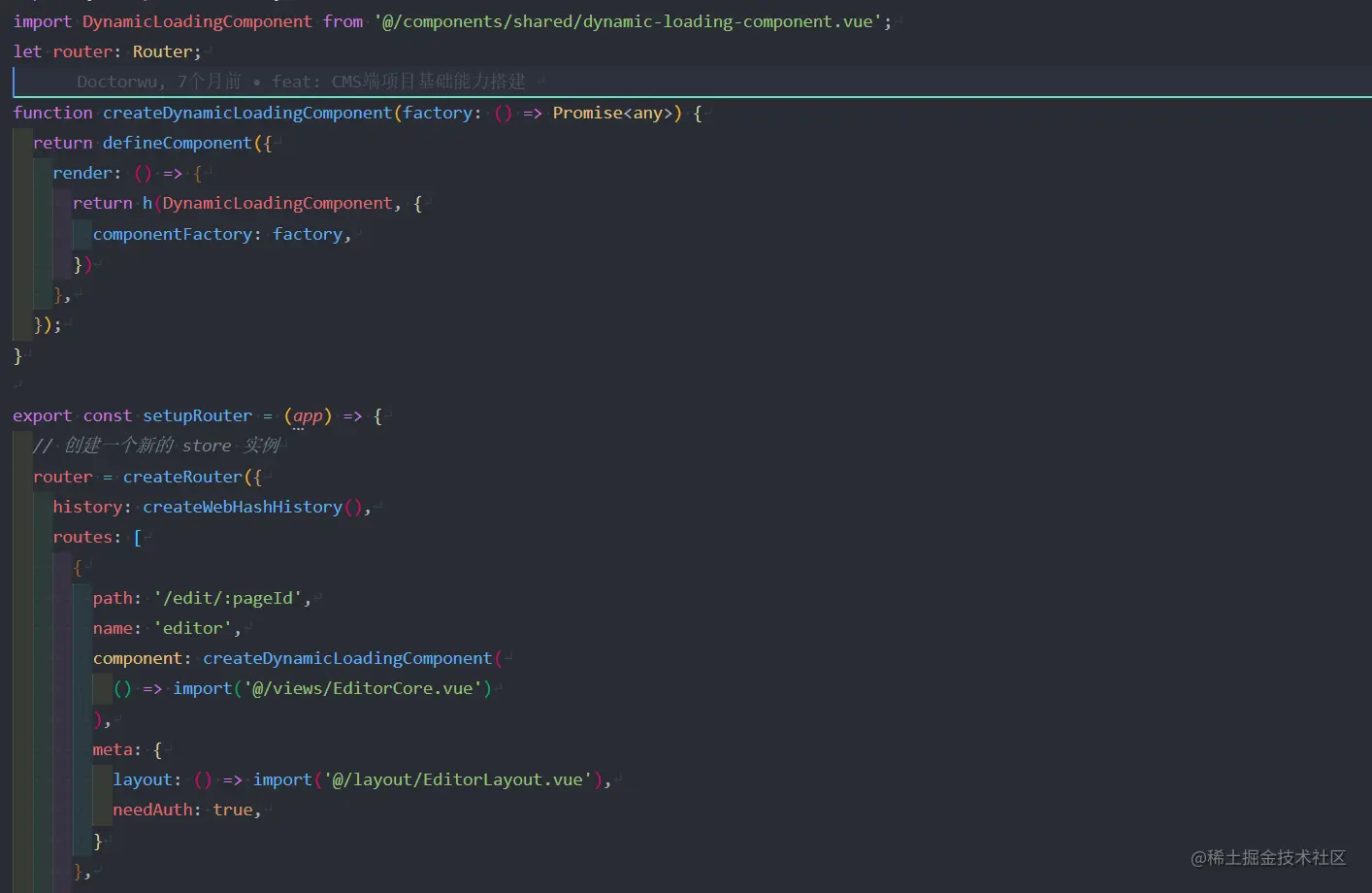This screenshot has width=1372, height=893.
Task: Click the 'component' property key
Action: click(x=138, y=658)
